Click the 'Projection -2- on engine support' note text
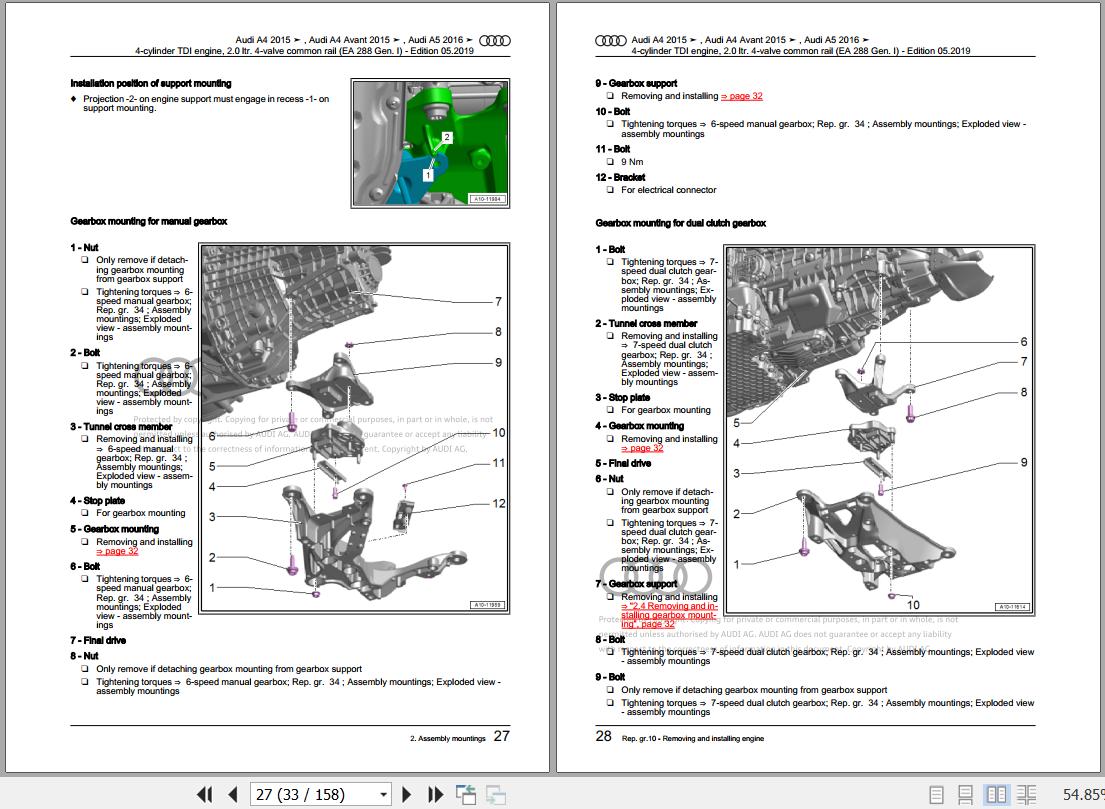Image resolution: width=1105 pixels, height=809 pixels. pos(206,104)
